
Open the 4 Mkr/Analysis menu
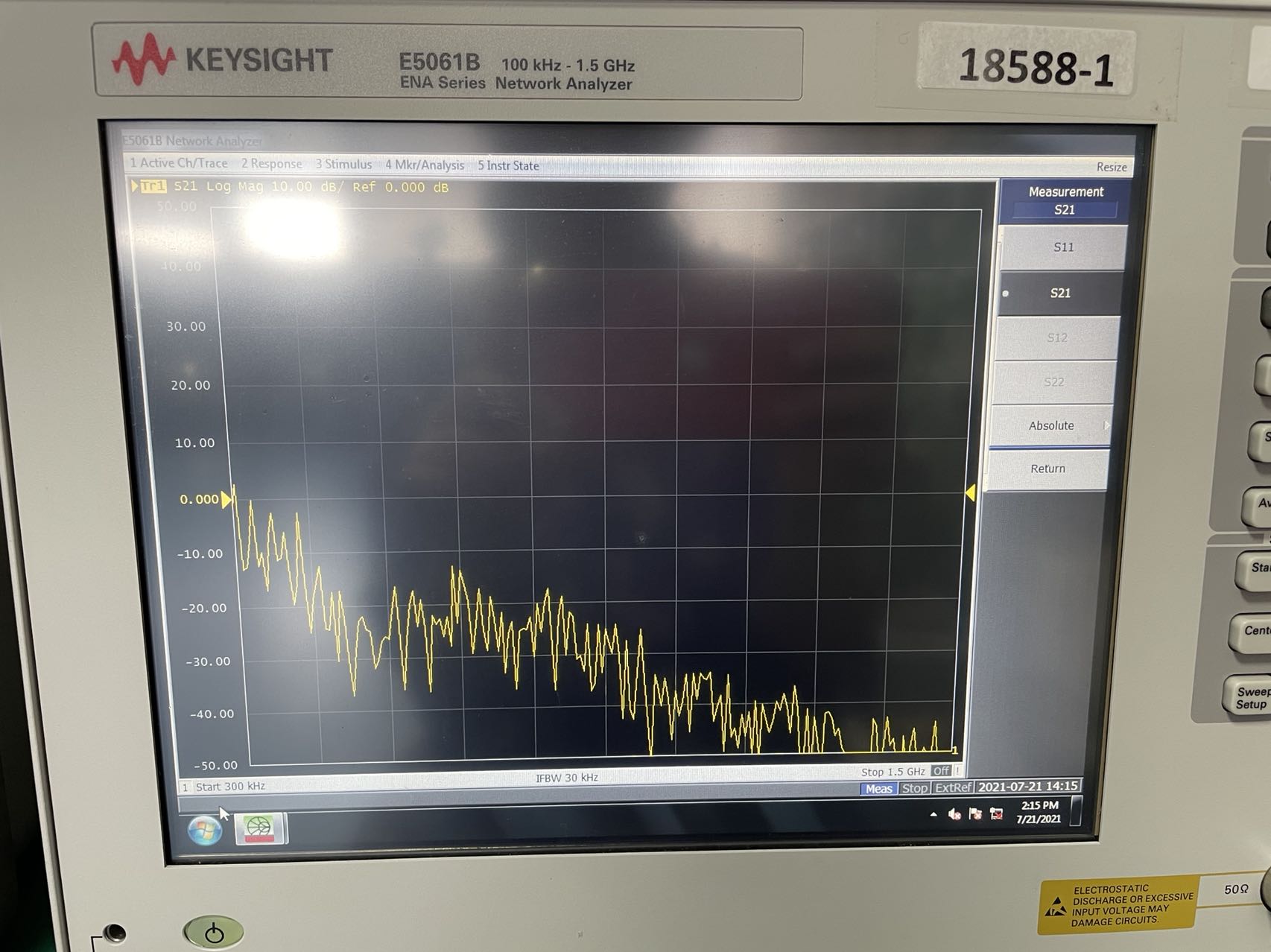(424, 165)
